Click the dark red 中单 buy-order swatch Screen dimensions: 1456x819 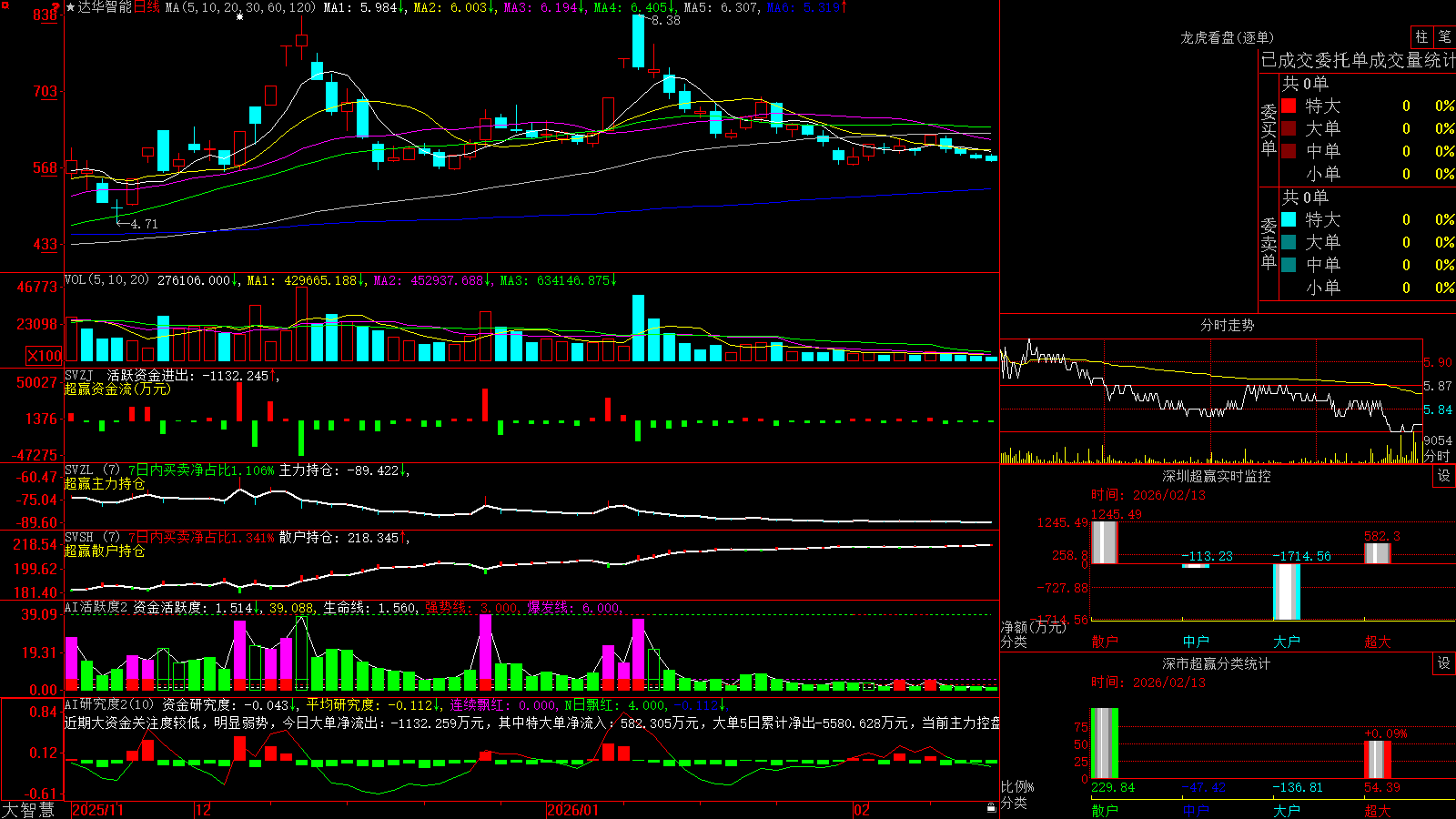(x=1289, y=150)
